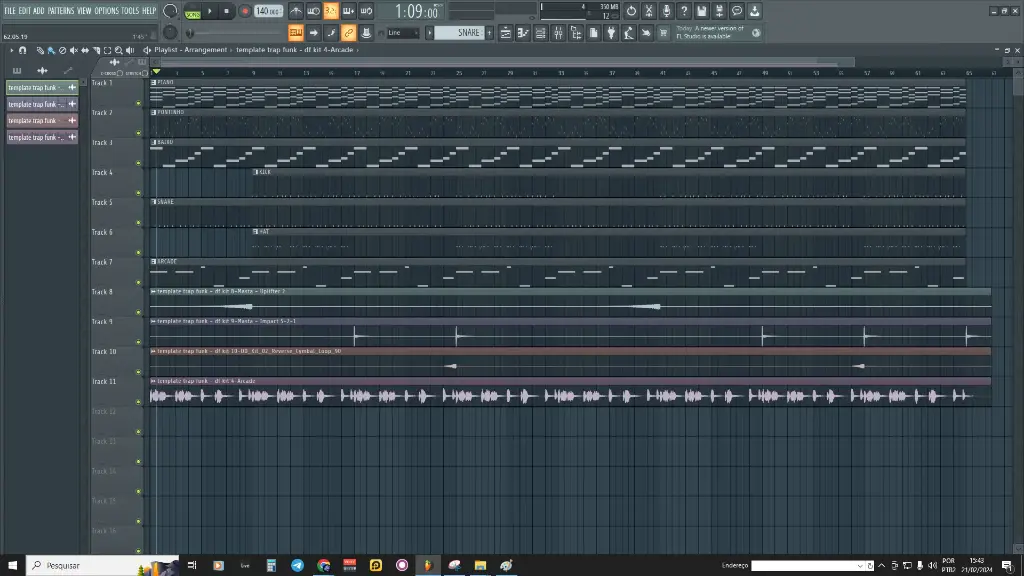This screenshot has width=1024, height=576.
Task: Open the FILE menu
Action: coord(10,10)
